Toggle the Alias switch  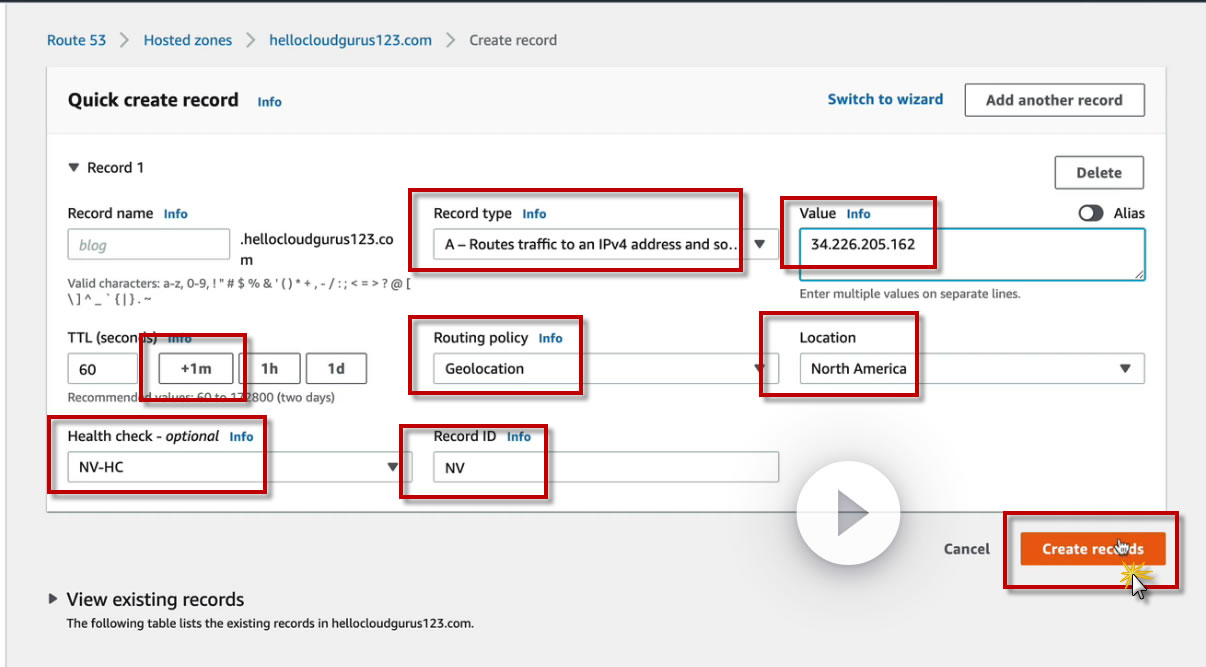pyautogui.click(x=1091, y=213)
